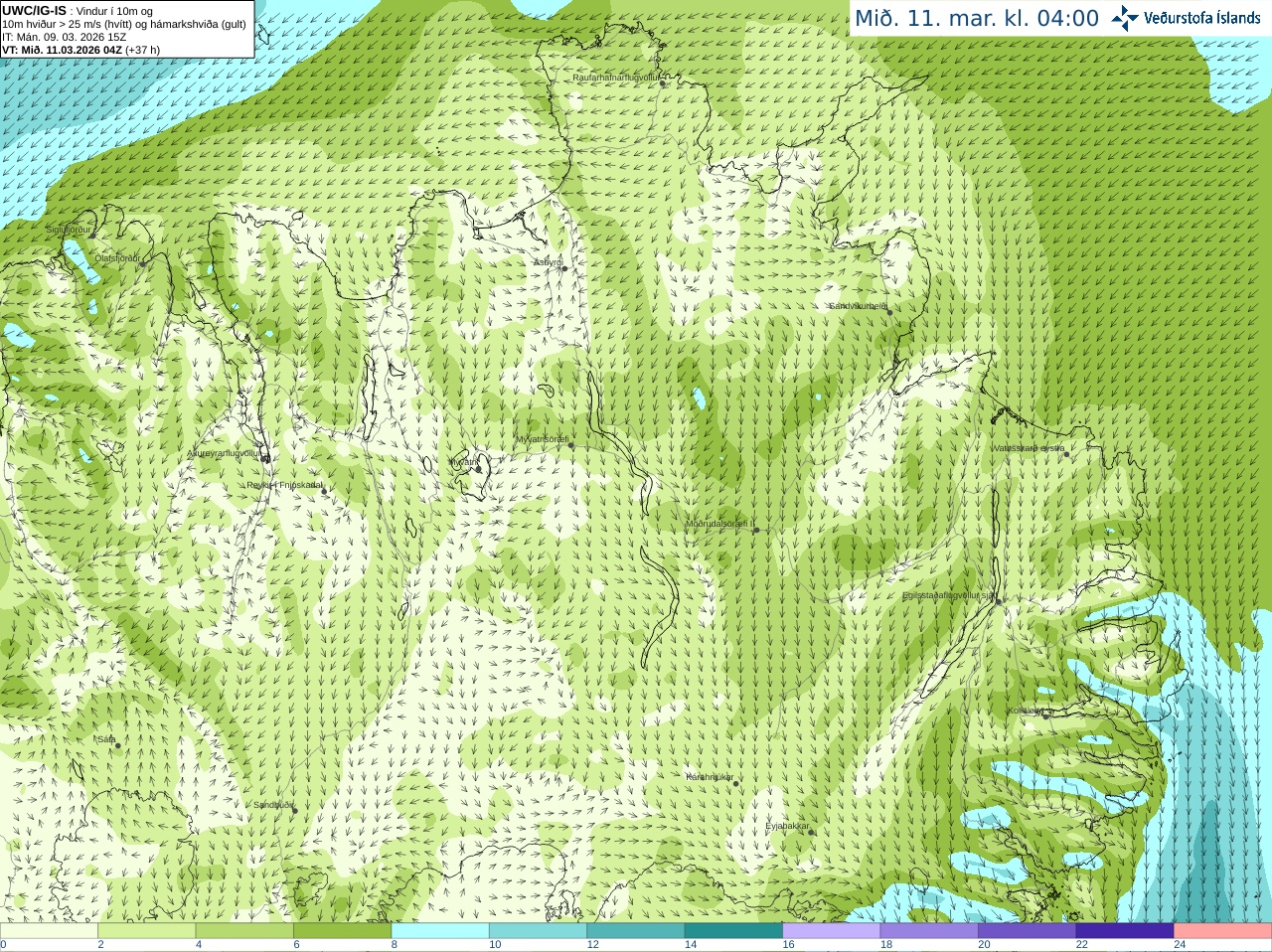The image size is (1272, 952).
Task: Click the 22–24 m/s dark indigo legend swatch
Action: [x=1125, y=931]
